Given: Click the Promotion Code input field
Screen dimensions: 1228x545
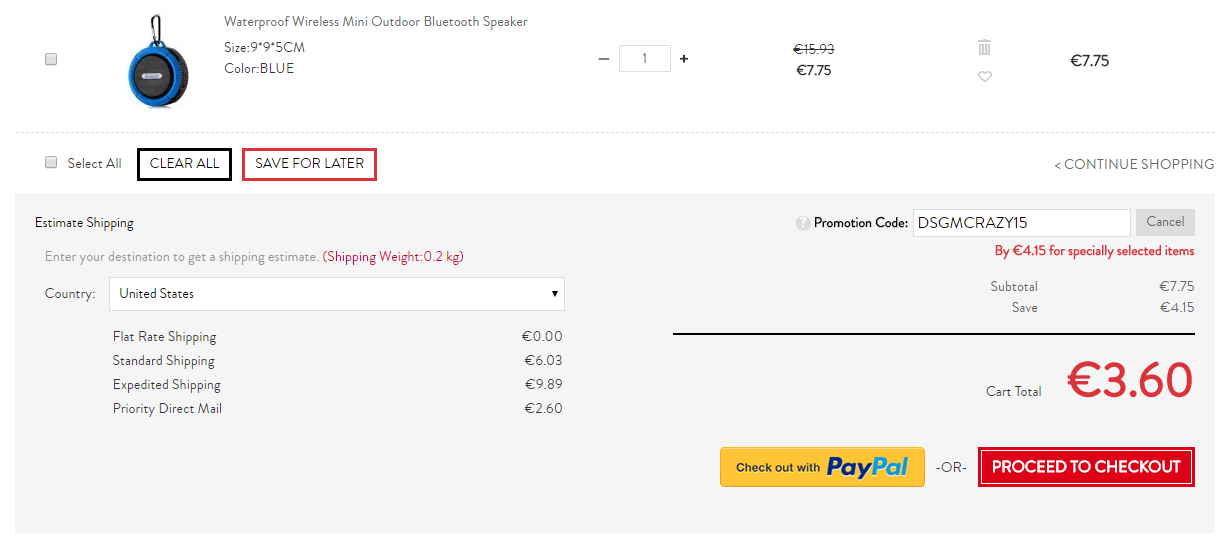Looking at the screenshot, I should tap(1021, 223).
